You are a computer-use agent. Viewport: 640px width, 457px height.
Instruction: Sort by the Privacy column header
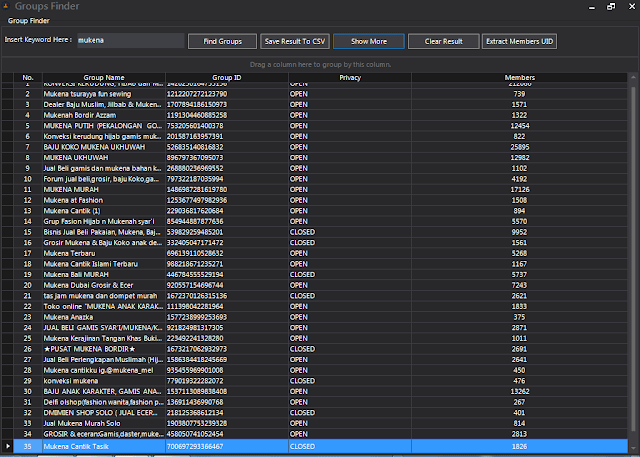[350, 78]
